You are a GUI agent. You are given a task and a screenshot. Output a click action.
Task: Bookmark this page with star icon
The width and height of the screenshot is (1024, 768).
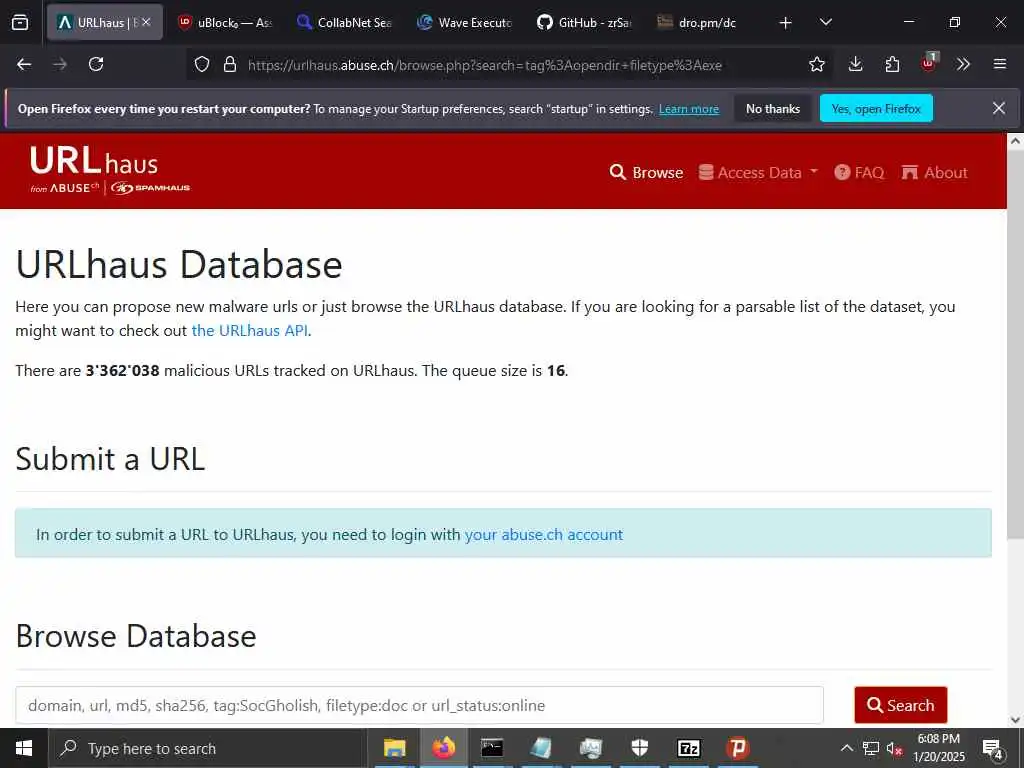(x=816, y=64)
